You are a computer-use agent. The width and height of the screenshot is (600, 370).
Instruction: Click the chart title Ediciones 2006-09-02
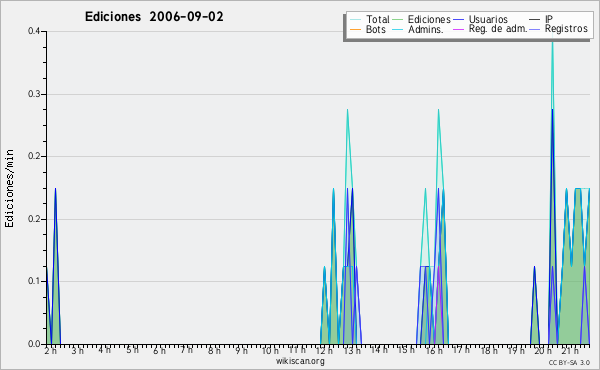click(154, 17)
